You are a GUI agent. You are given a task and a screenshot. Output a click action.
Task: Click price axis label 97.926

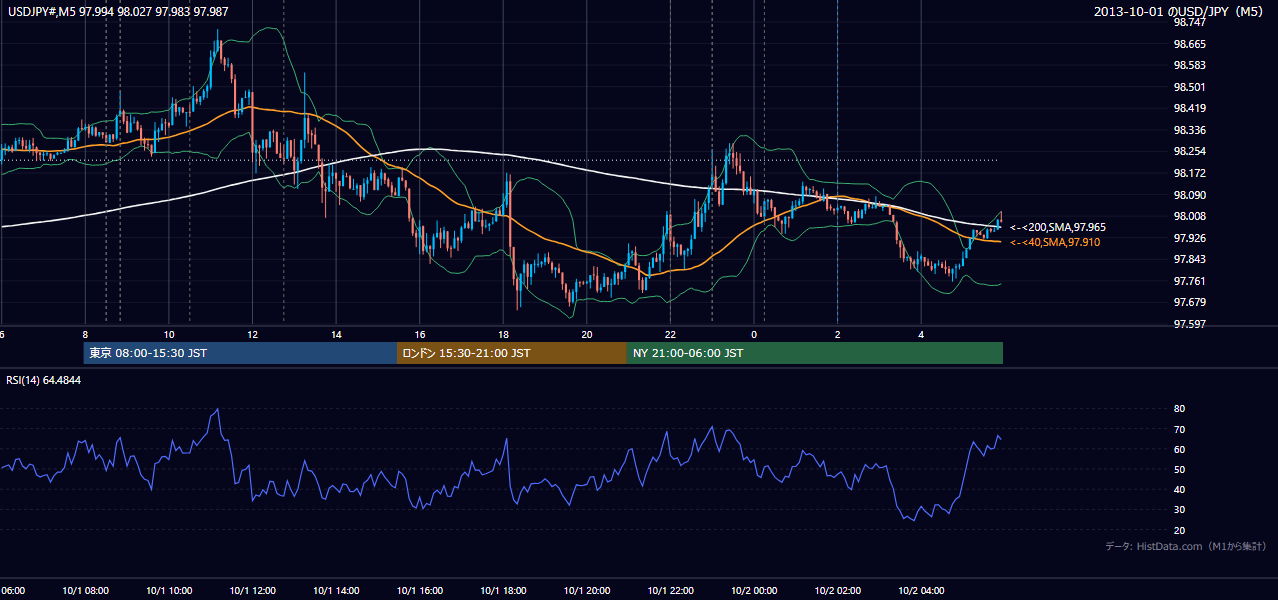point(1189,238)
